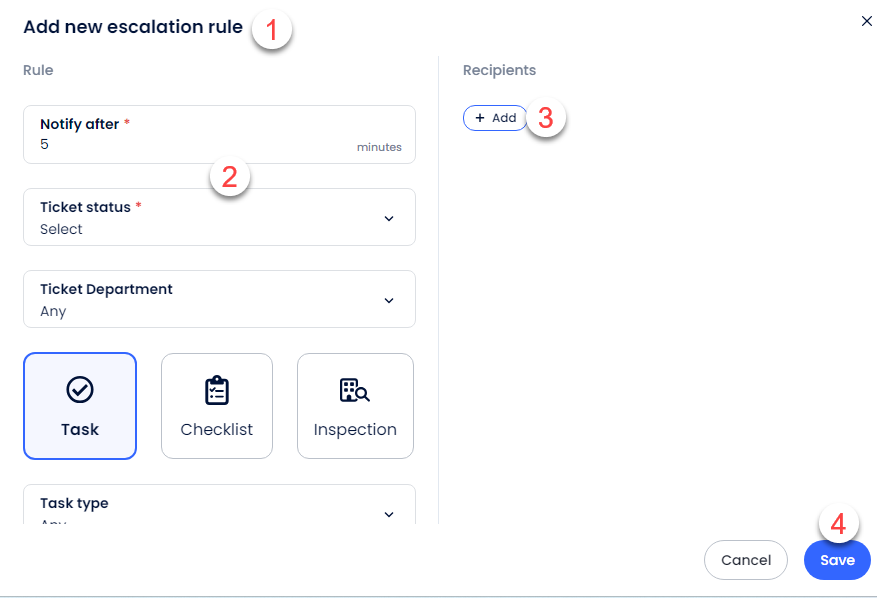Screen dimensions: 877x598
Task: Click the Select placeholder under Ticket status
Action: [62, 229]
